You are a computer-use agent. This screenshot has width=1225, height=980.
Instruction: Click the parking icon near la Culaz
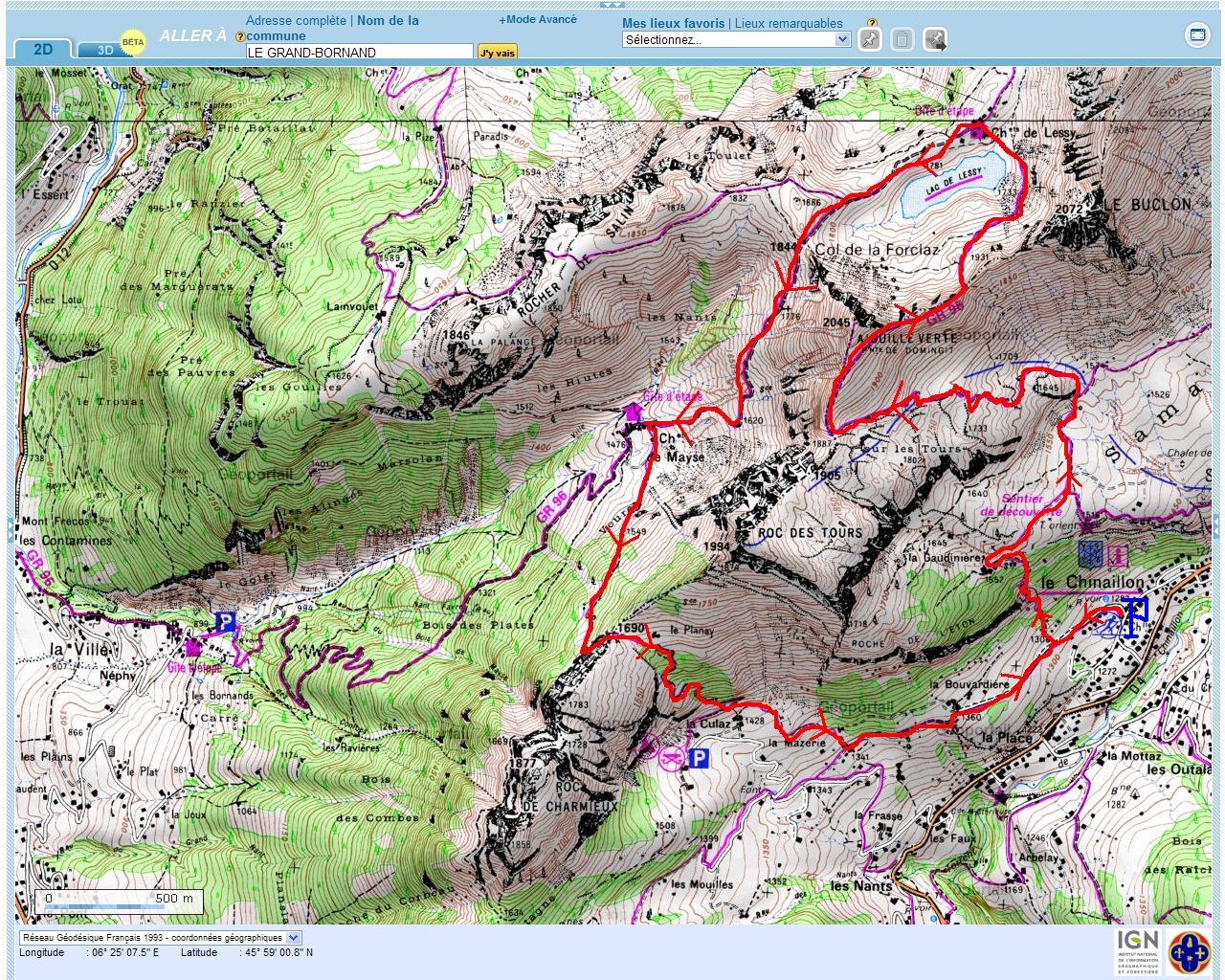pyautogui.click(x=700, y=758)
